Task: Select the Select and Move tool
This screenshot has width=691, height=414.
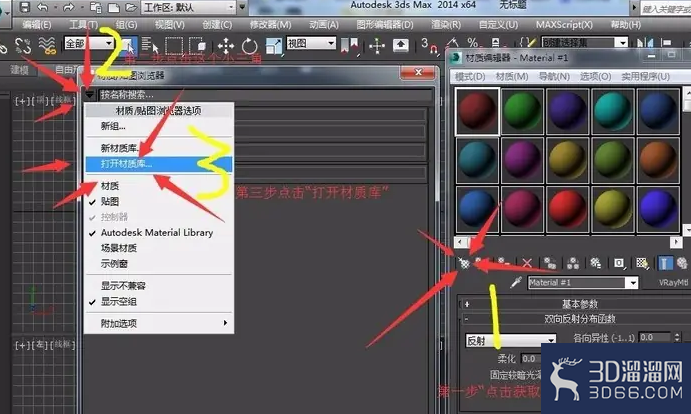Action: coord(226,45)
